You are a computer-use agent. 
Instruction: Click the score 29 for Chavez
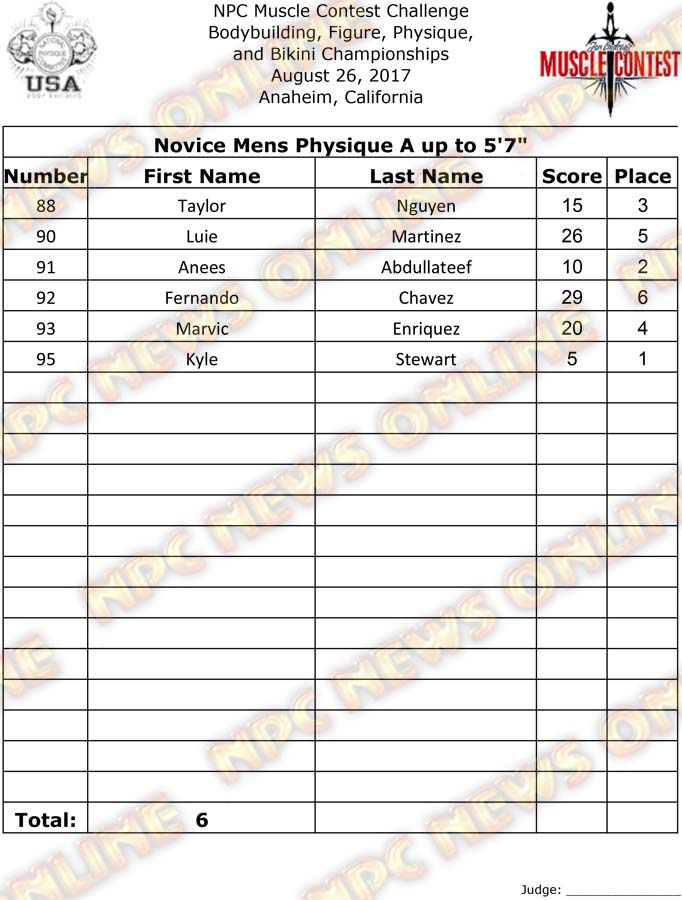pyautogui.click(x=572, y=298)
